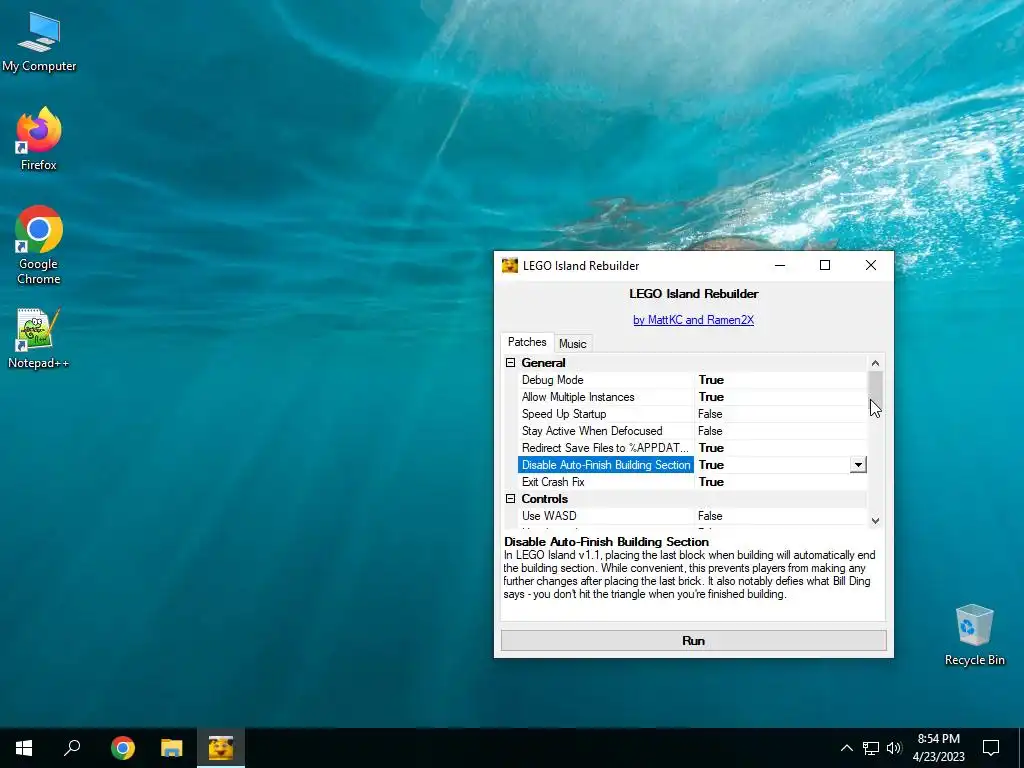Click False value of Stay Active When Defocused

(710, 431)
